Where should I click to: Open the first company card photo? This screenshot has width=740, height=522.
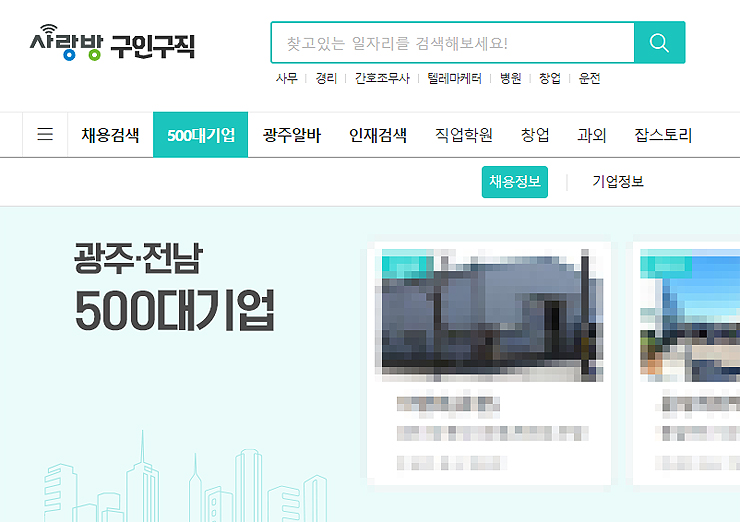[492, 315]
